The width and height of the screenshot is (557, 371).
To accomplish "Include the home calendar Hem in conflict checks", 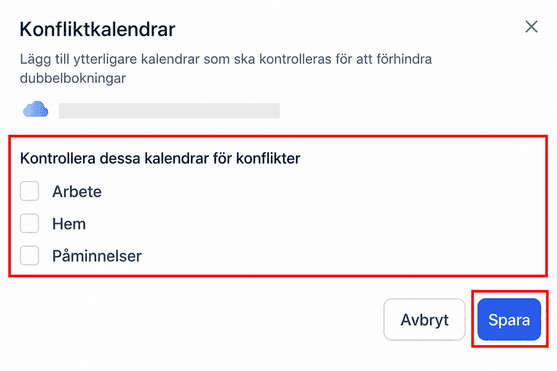I will pos(29,223).
